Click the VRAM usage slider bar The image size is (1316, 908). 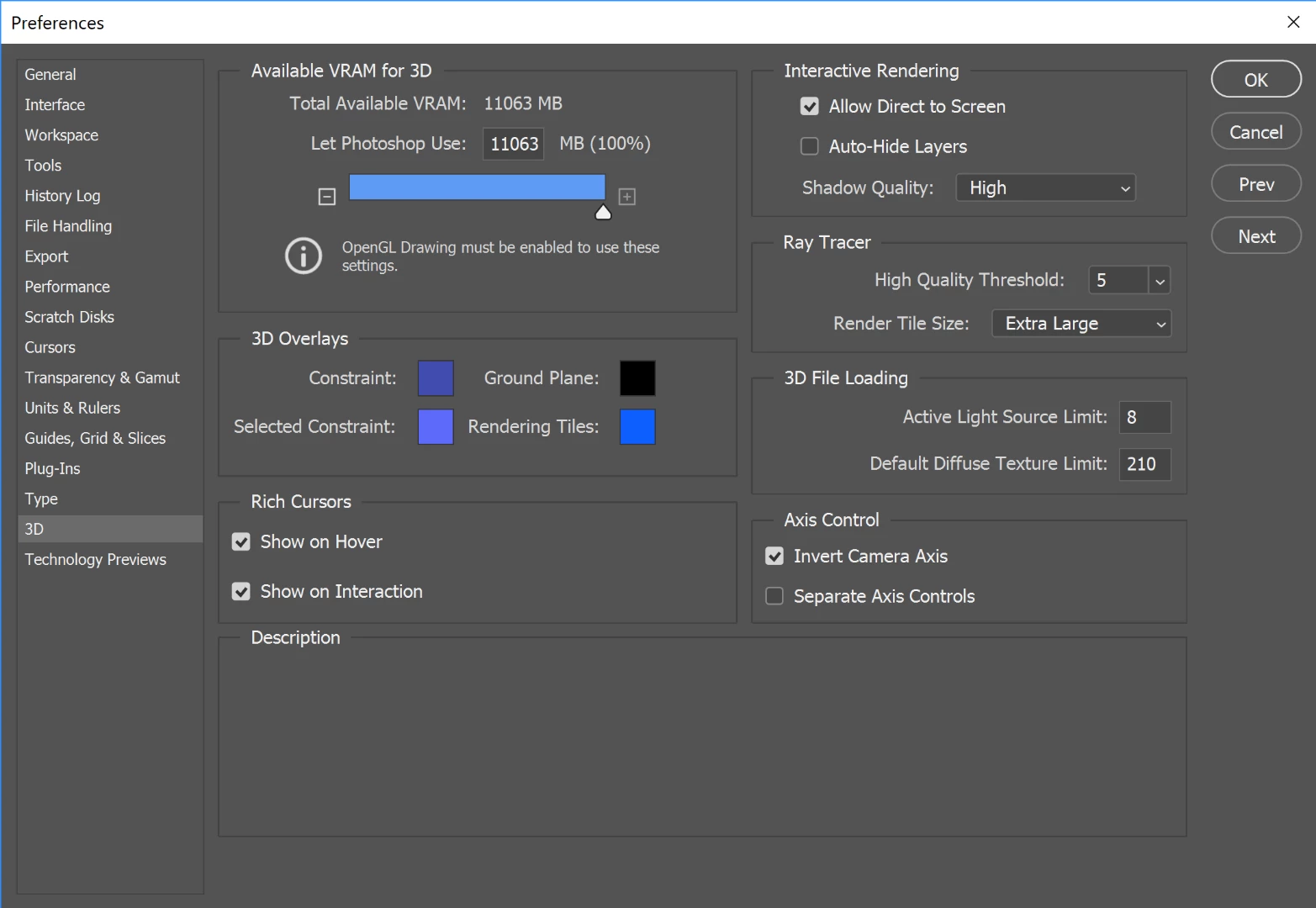click(x=477, y=187)
